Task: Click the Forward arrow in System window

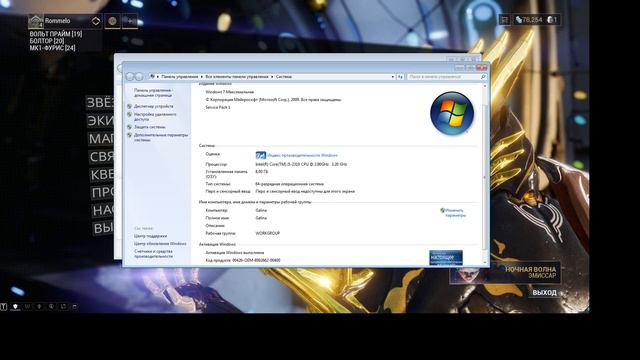Action: click(x=139, y=76)
